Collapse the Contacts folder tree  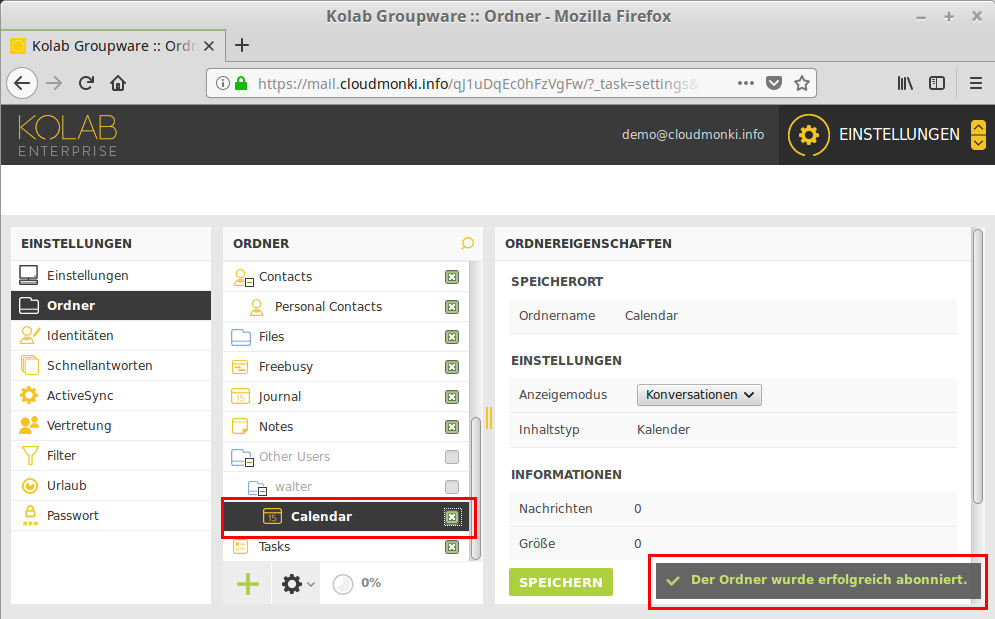249,282
